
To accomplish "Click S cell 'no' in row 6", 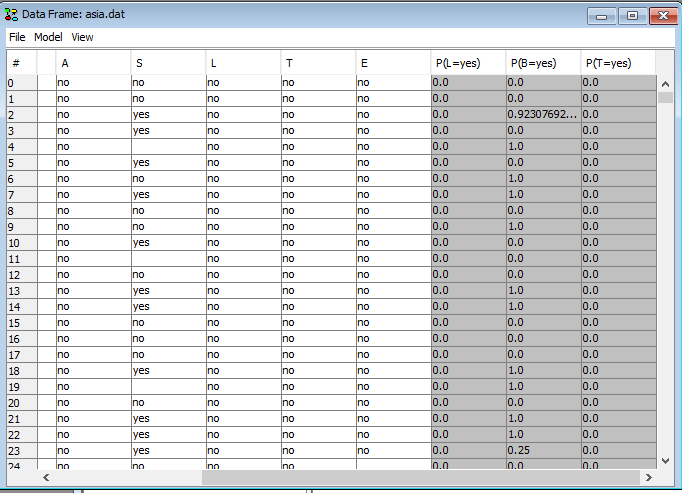I will coord(168,178).
